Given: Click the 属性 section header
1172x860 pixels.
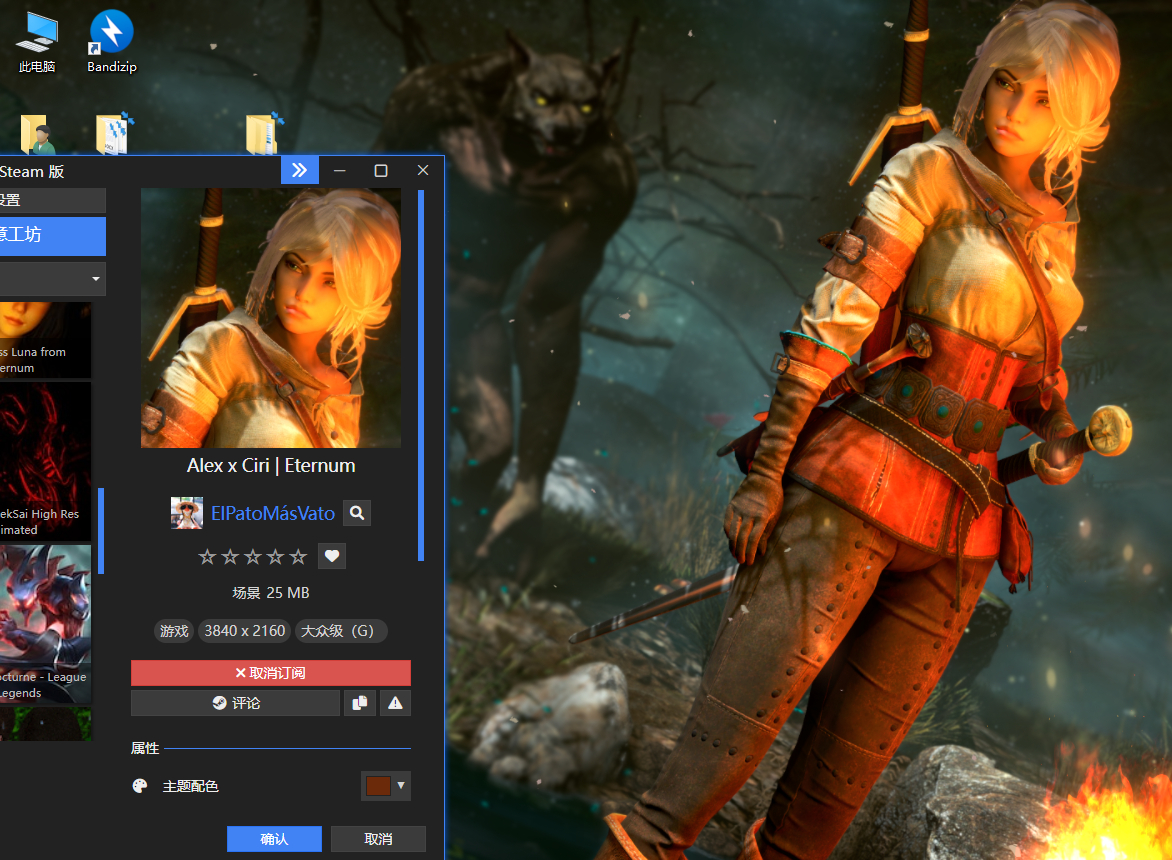Looking at the screenshot, I should coord(145,749).
